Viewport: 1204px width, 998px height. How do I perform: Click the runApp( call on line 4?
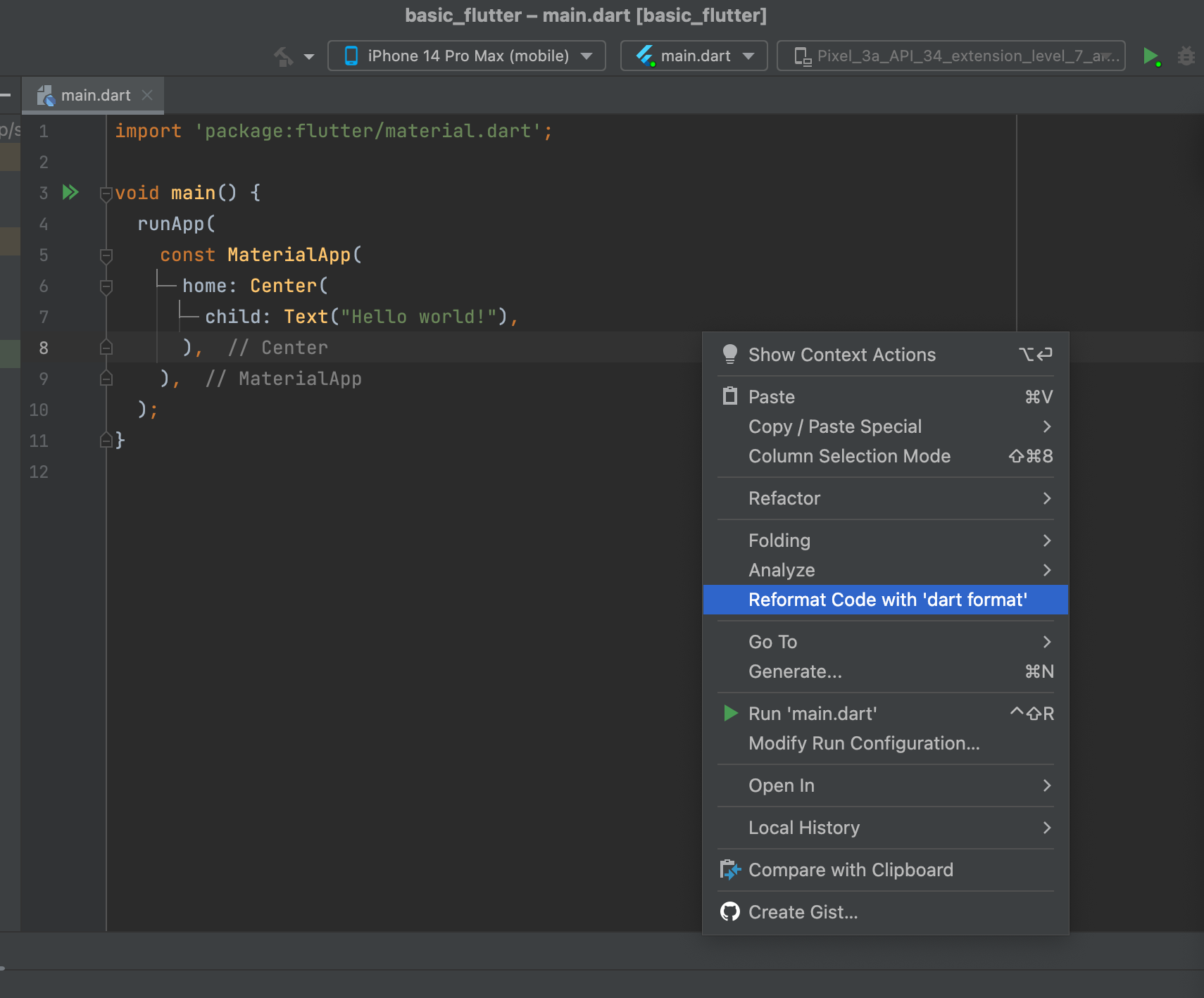point(176,224)
